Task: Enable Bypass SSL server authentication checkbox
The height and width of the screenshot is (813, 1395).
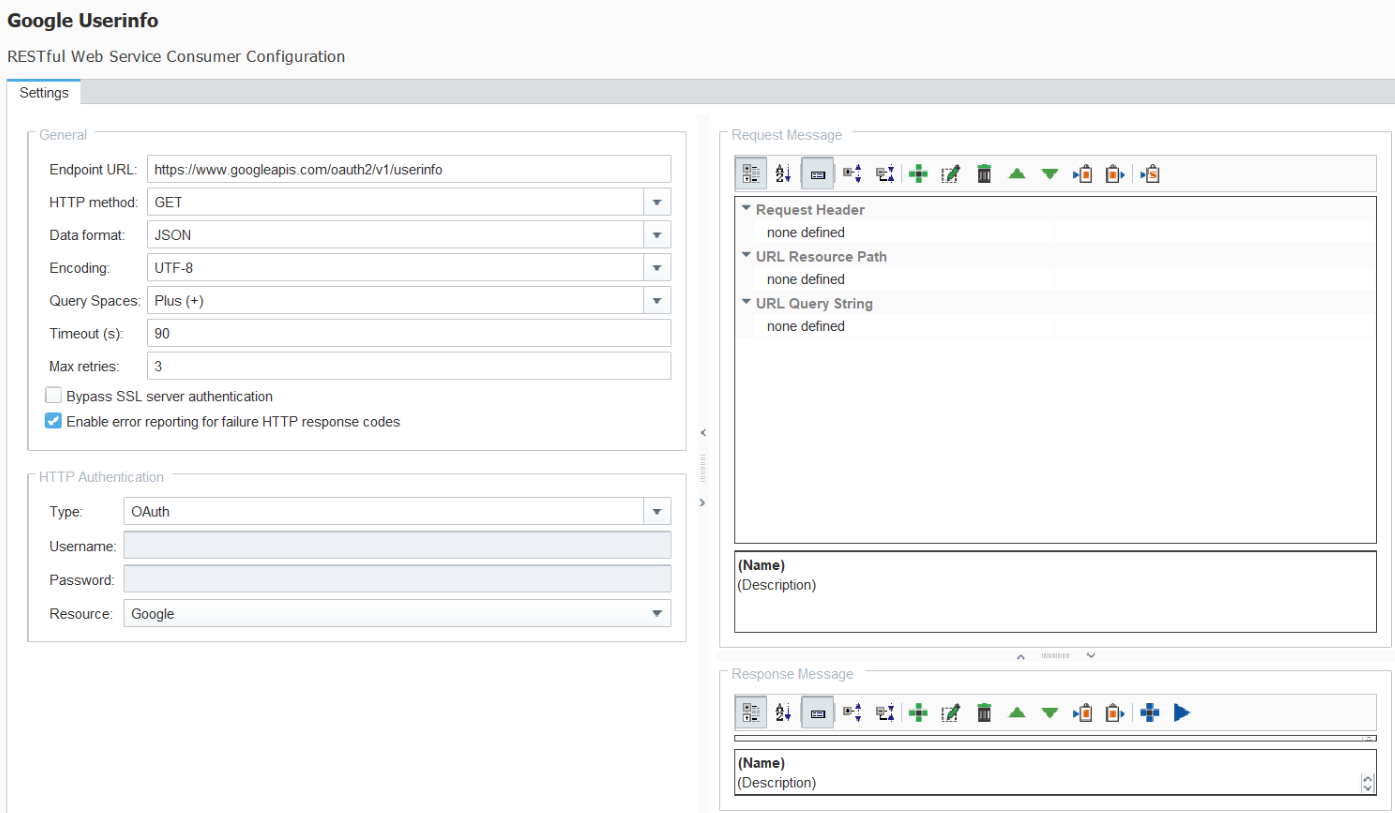Action: 54,396
